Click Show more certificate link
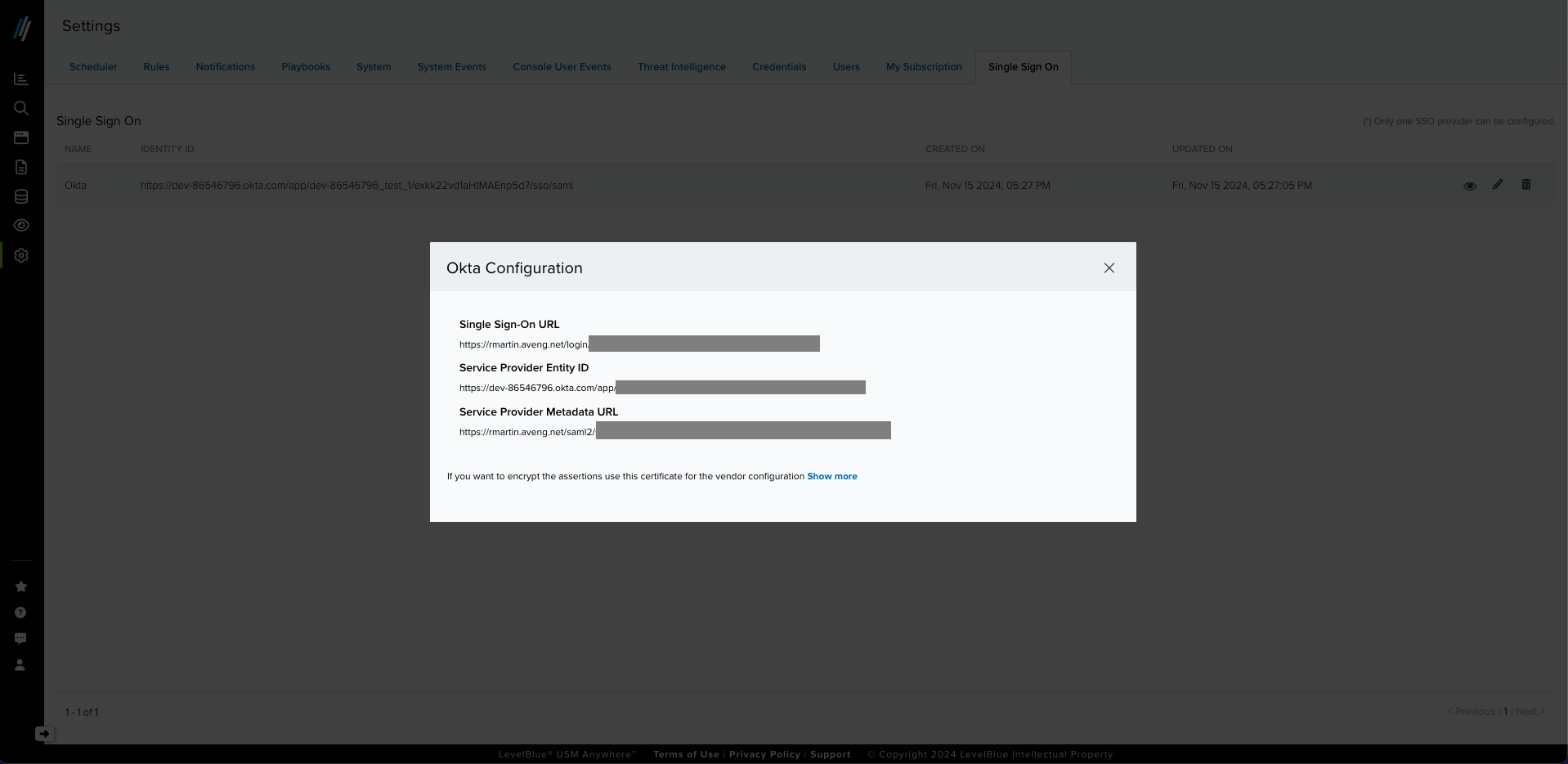Screen dimensions: 1568x764 (832, 476)
